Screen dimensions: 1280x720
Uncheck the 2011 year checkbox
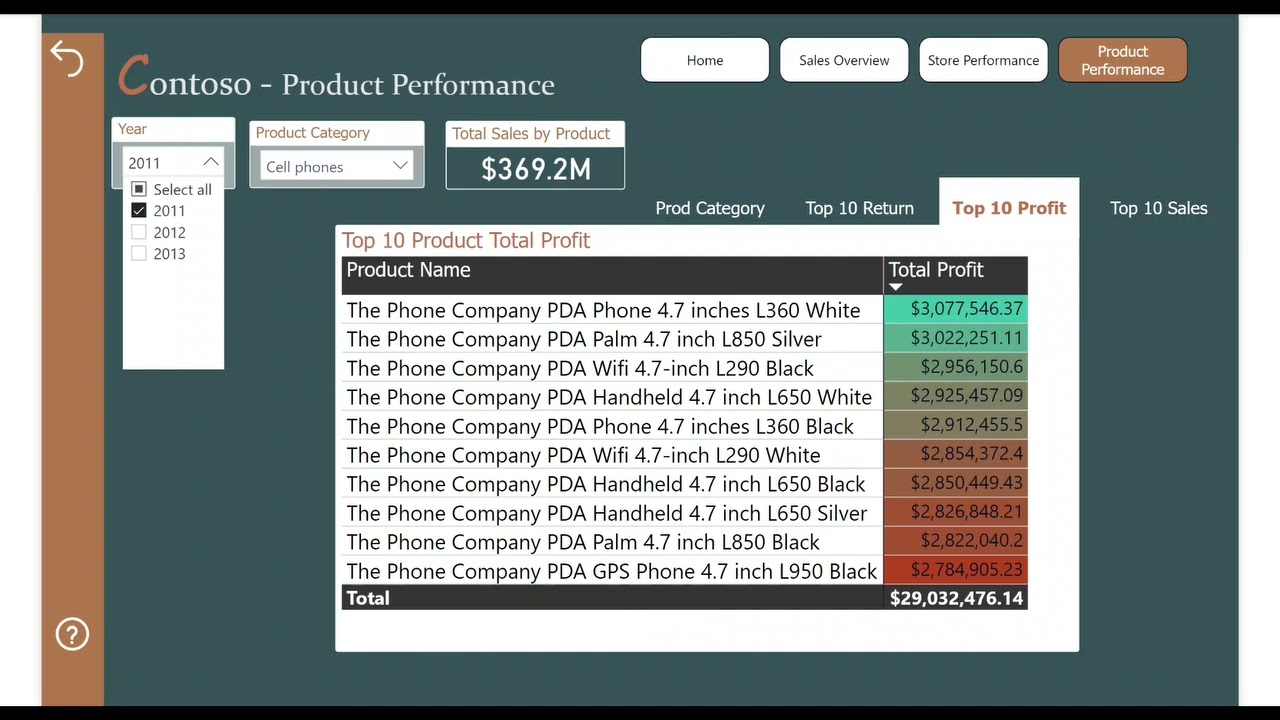tap(139, 211)
